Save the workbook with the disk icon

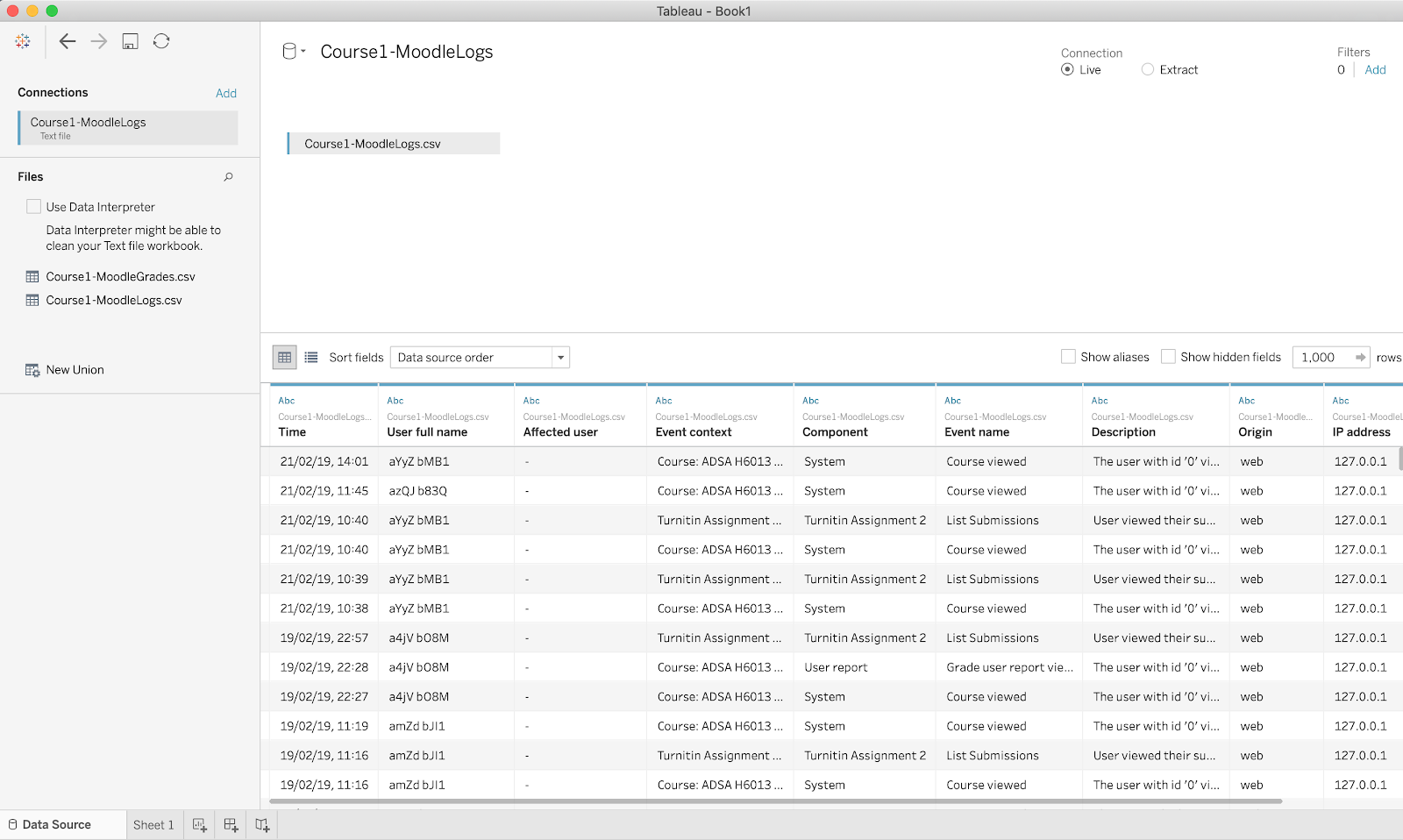tap(130, 41)
